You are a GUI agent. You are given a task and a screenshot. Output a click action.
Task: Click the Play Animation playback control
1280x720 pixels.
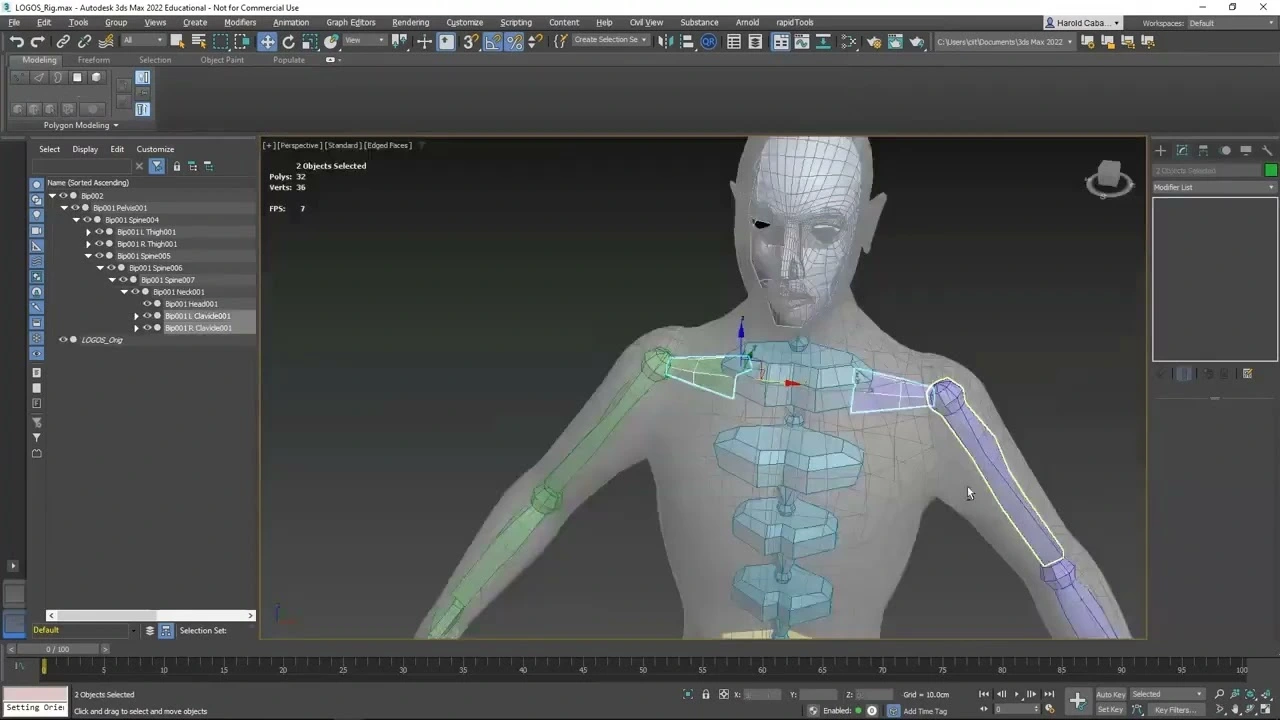tap(1017, 694)
